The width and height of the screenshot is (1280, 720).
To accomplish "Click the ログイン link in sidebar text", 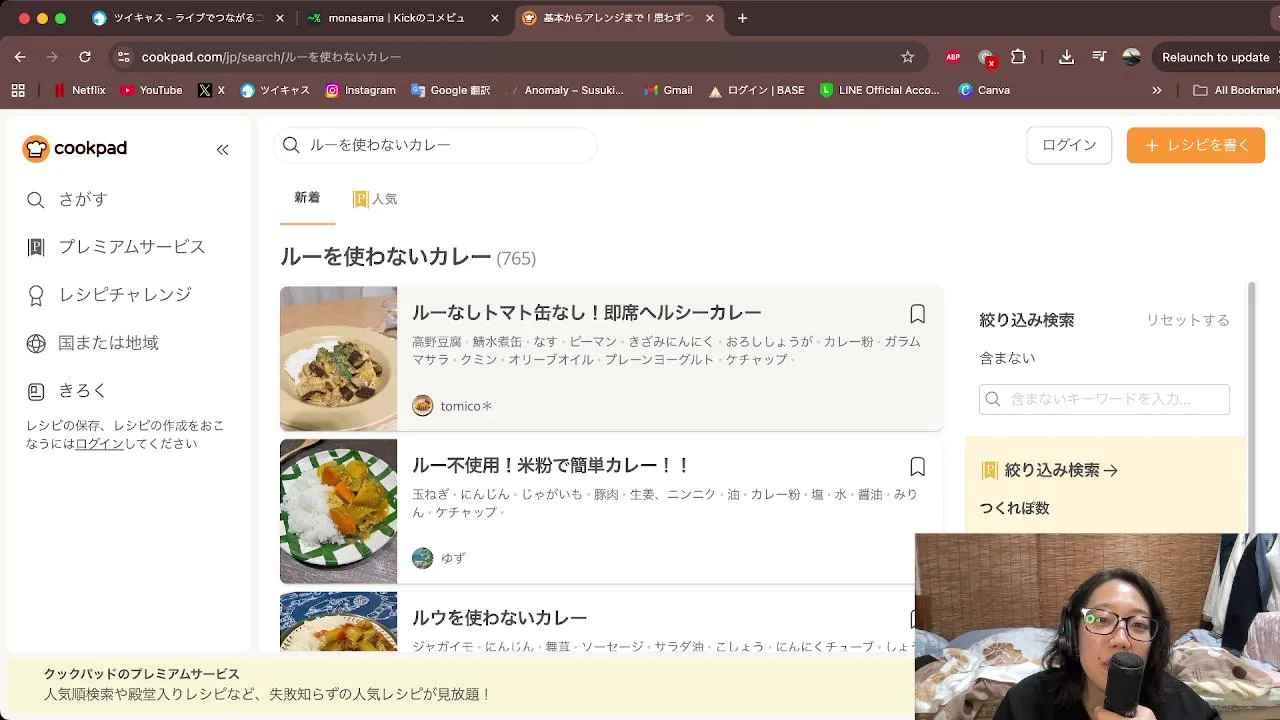I will pyautogui.click(x=100, y=444).
